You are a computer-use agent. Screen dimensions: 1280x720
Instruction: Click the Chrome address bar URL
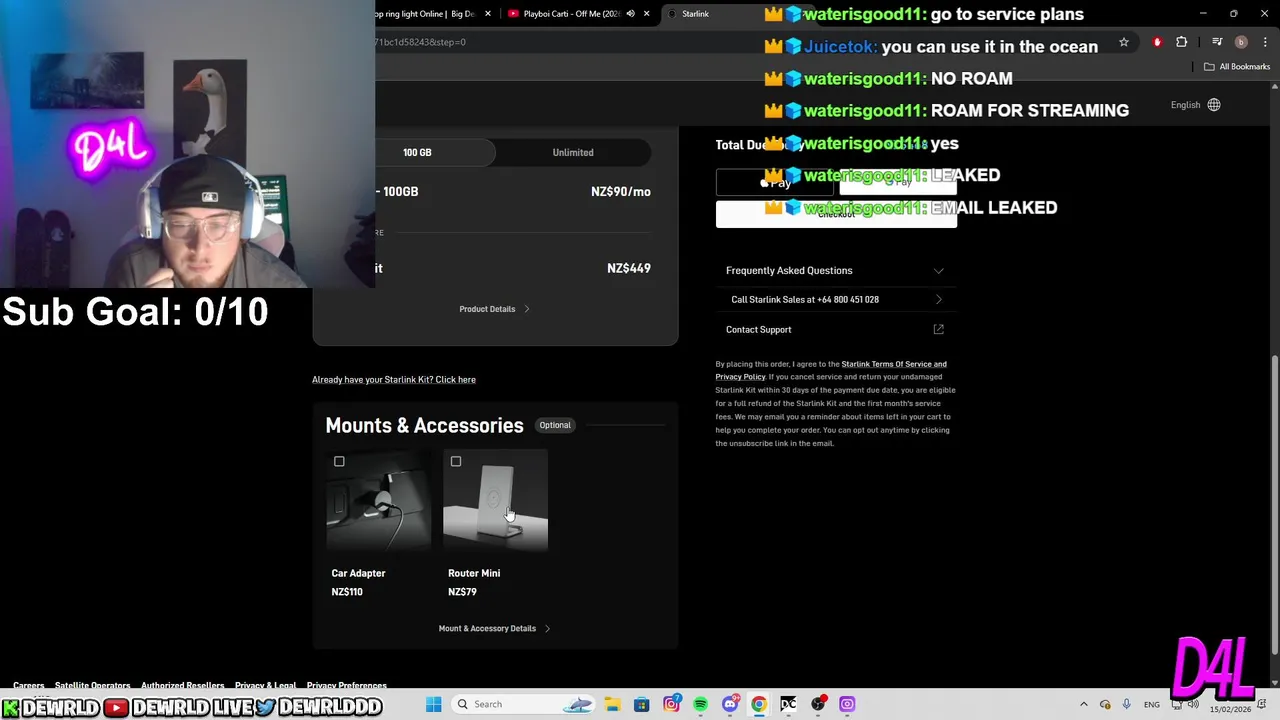point(420,42)
